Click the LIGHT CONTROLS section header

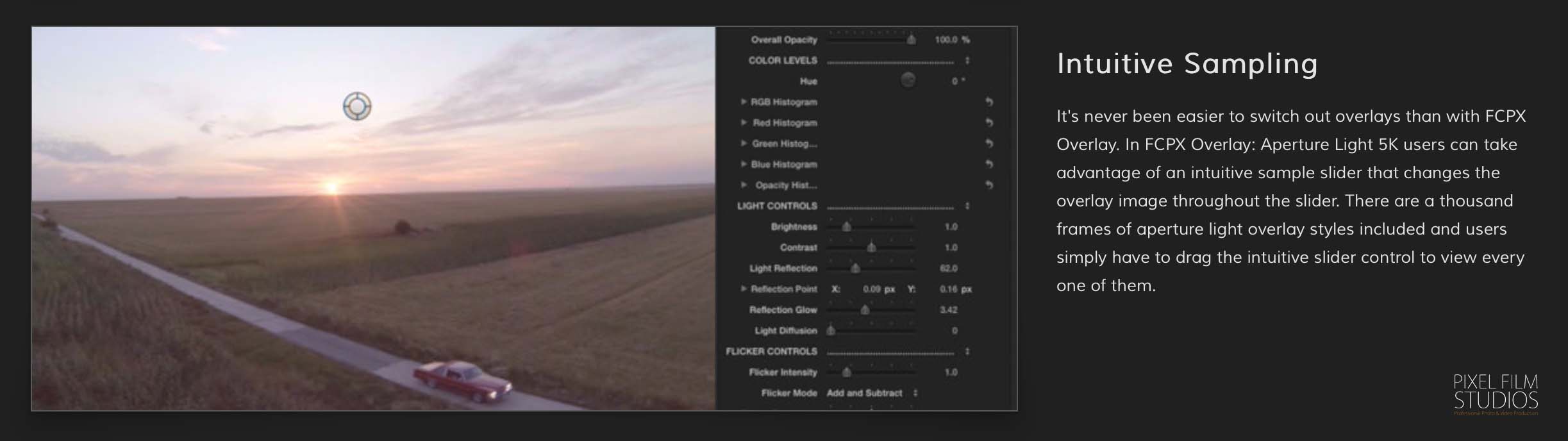[777, 206]
